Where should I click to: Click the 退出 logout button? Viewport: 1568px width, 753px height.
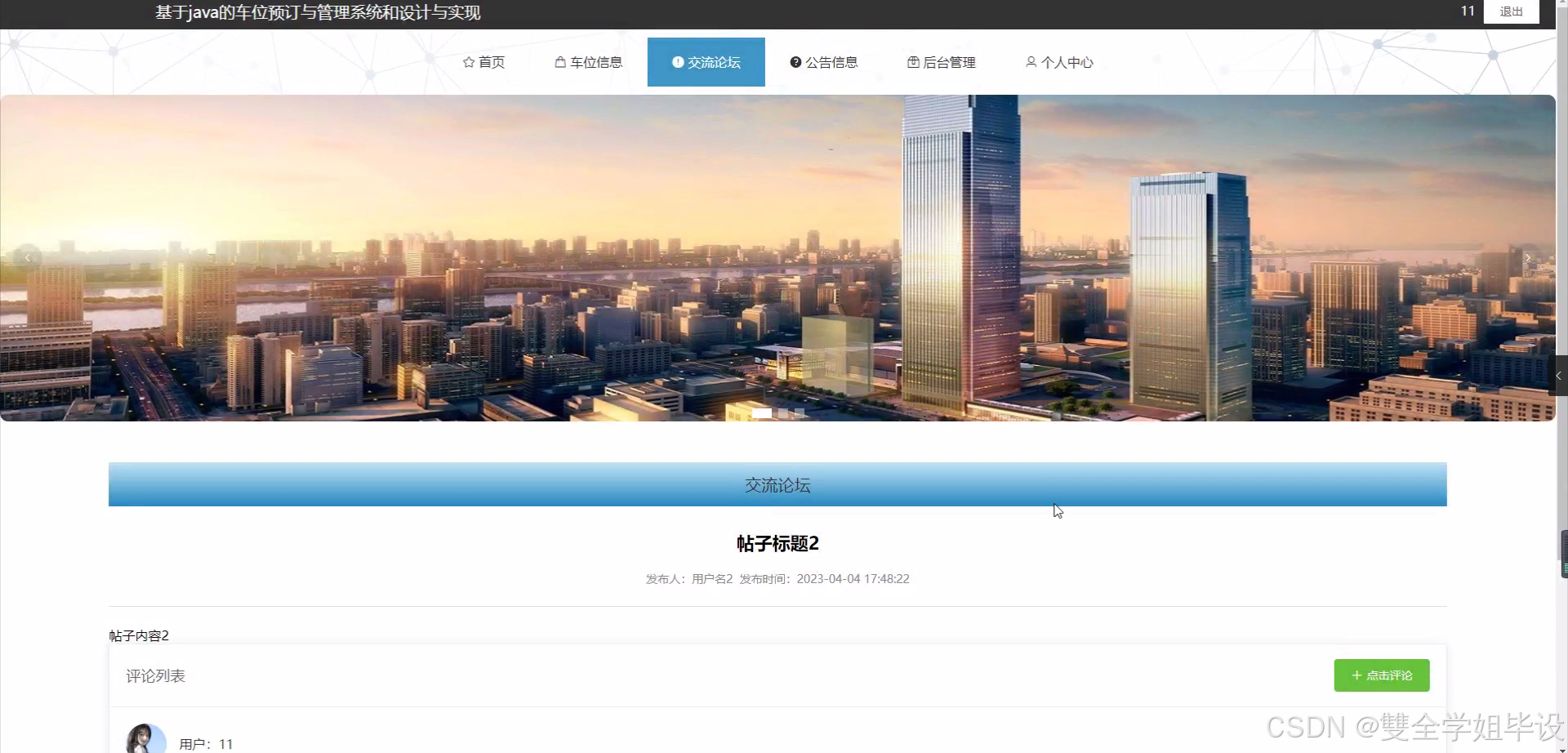tap(1510, 11)
